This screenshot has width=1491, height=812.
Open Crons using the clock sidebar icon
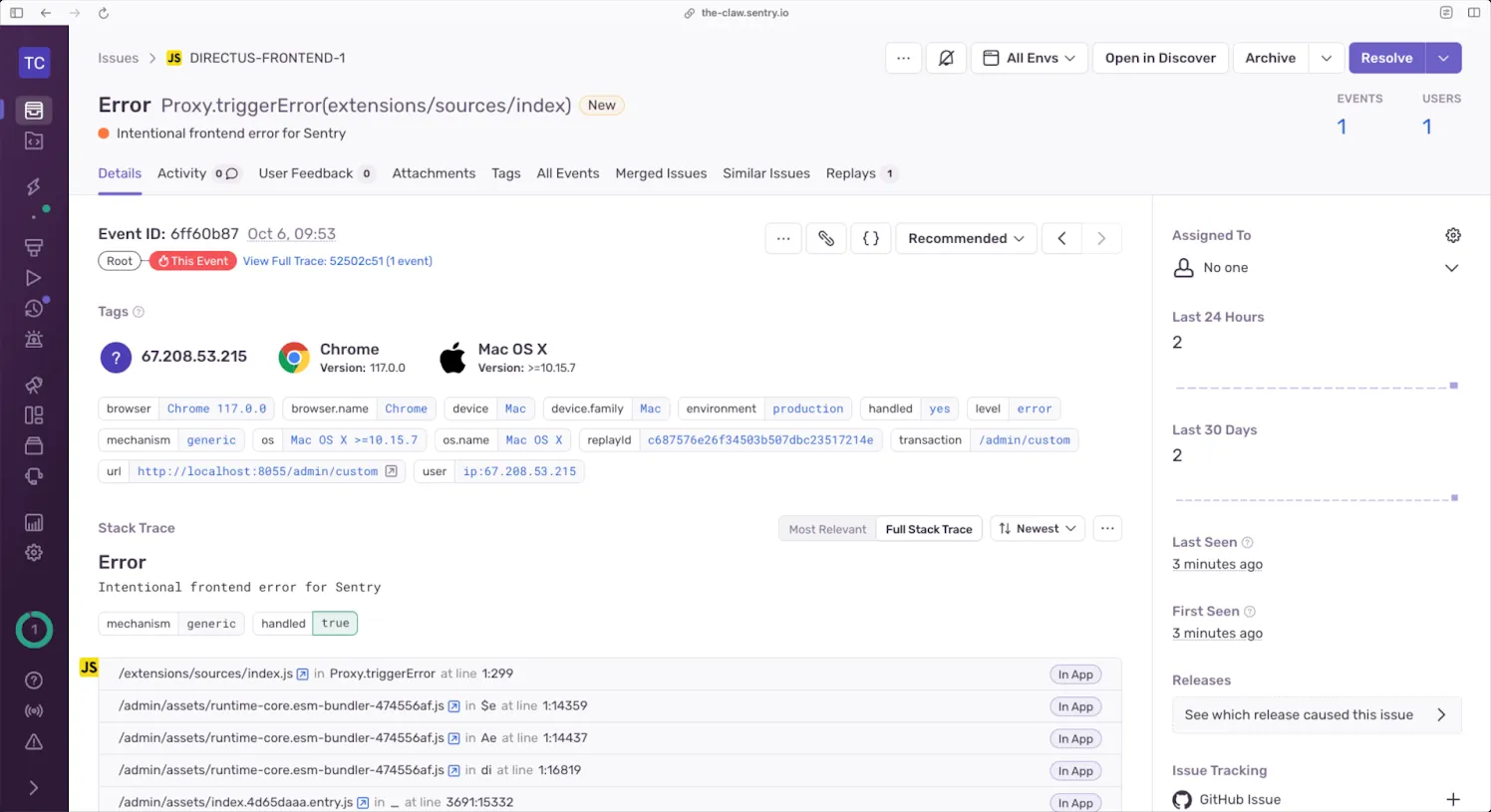click(x=34, y=308)
